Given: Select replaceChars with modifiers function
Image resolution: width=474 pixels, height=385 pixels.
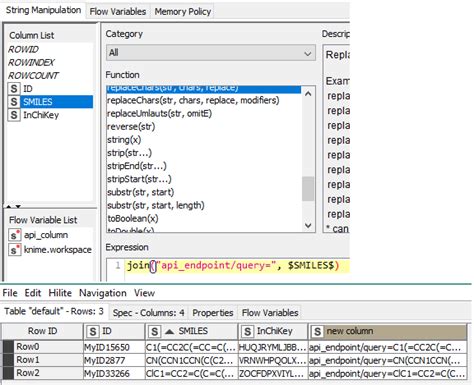Looking at the screenshot, I should (x=193, y=100).
